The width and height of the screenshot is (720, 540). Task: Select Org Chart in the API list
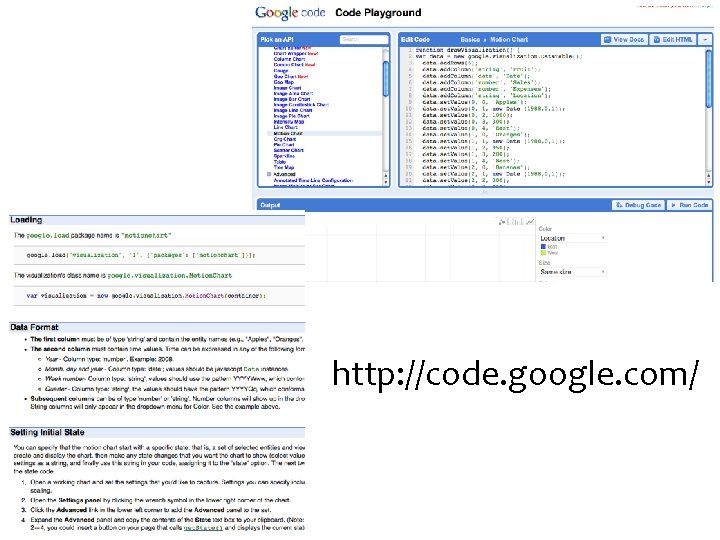pyautogui.click(x=285, y=139)
